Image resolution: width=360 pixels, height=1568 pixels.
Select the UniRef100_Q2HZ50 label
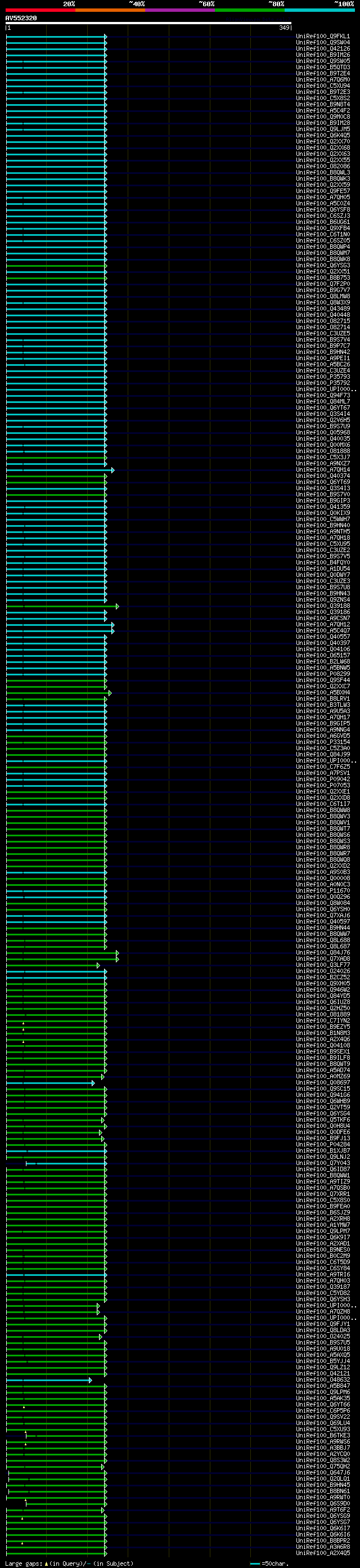click(x=323, y=1008)
